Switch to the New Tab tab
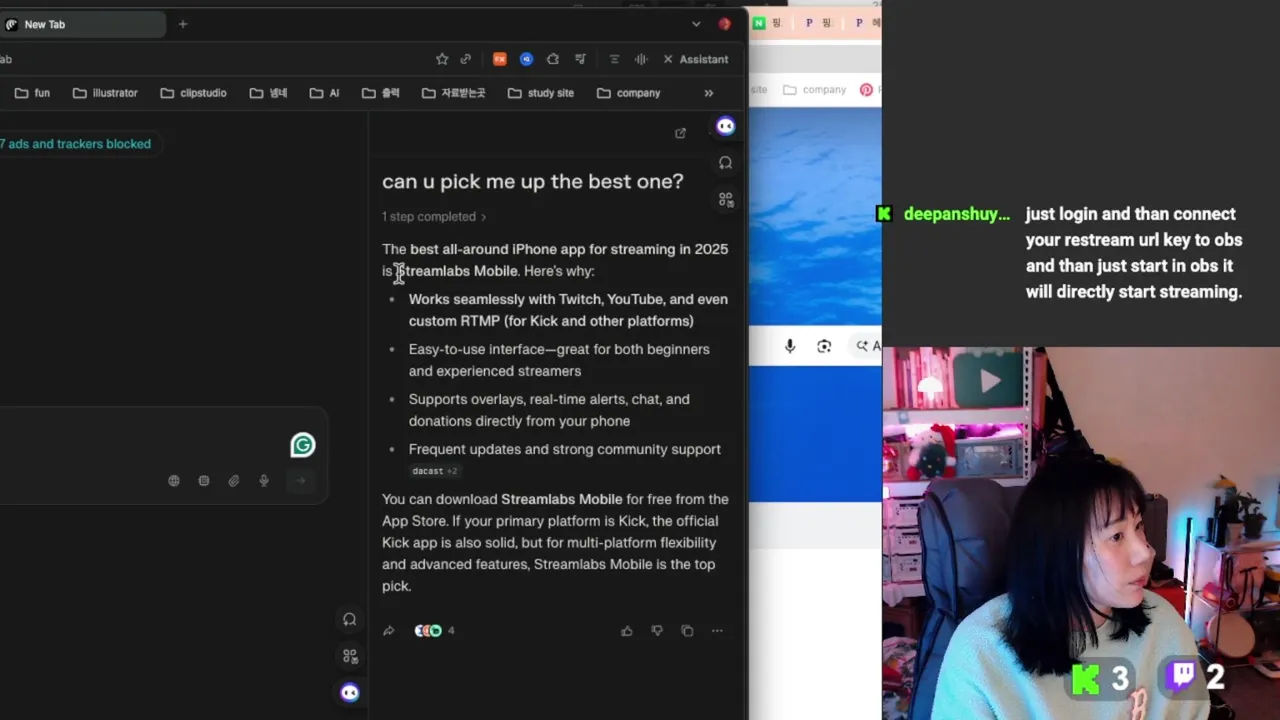 tap(82, 24)
